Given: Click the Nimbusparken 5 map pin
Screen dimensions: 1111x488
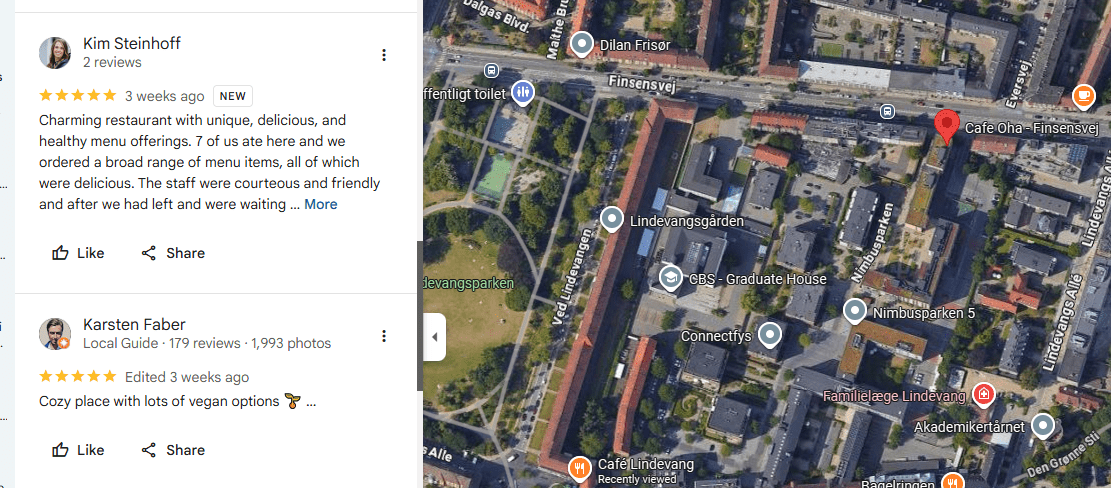Looking at the screenshot, I should pyautogui.click(x=854, y=312).
